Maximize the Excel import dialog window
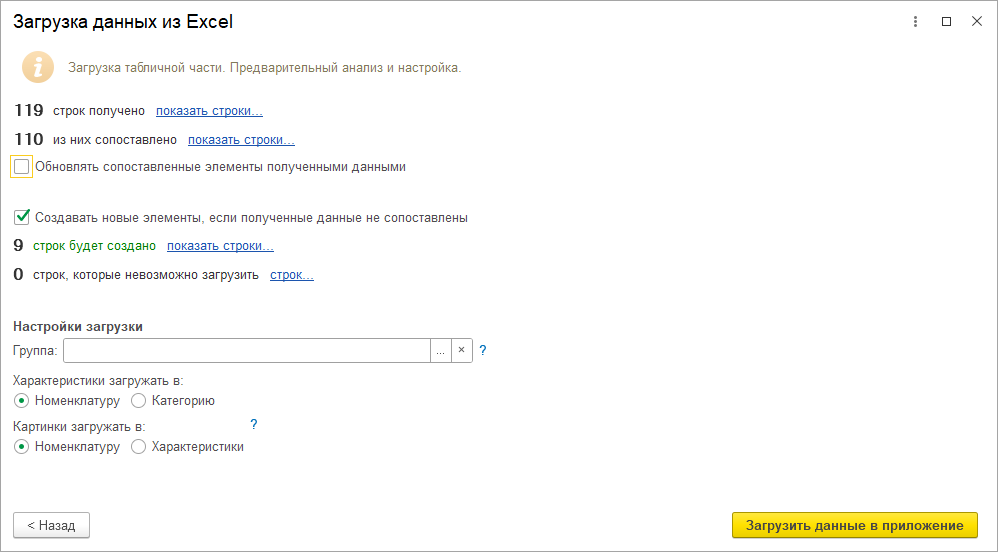The height and width of the screenshot is (552, 998). tap(946, 21)
